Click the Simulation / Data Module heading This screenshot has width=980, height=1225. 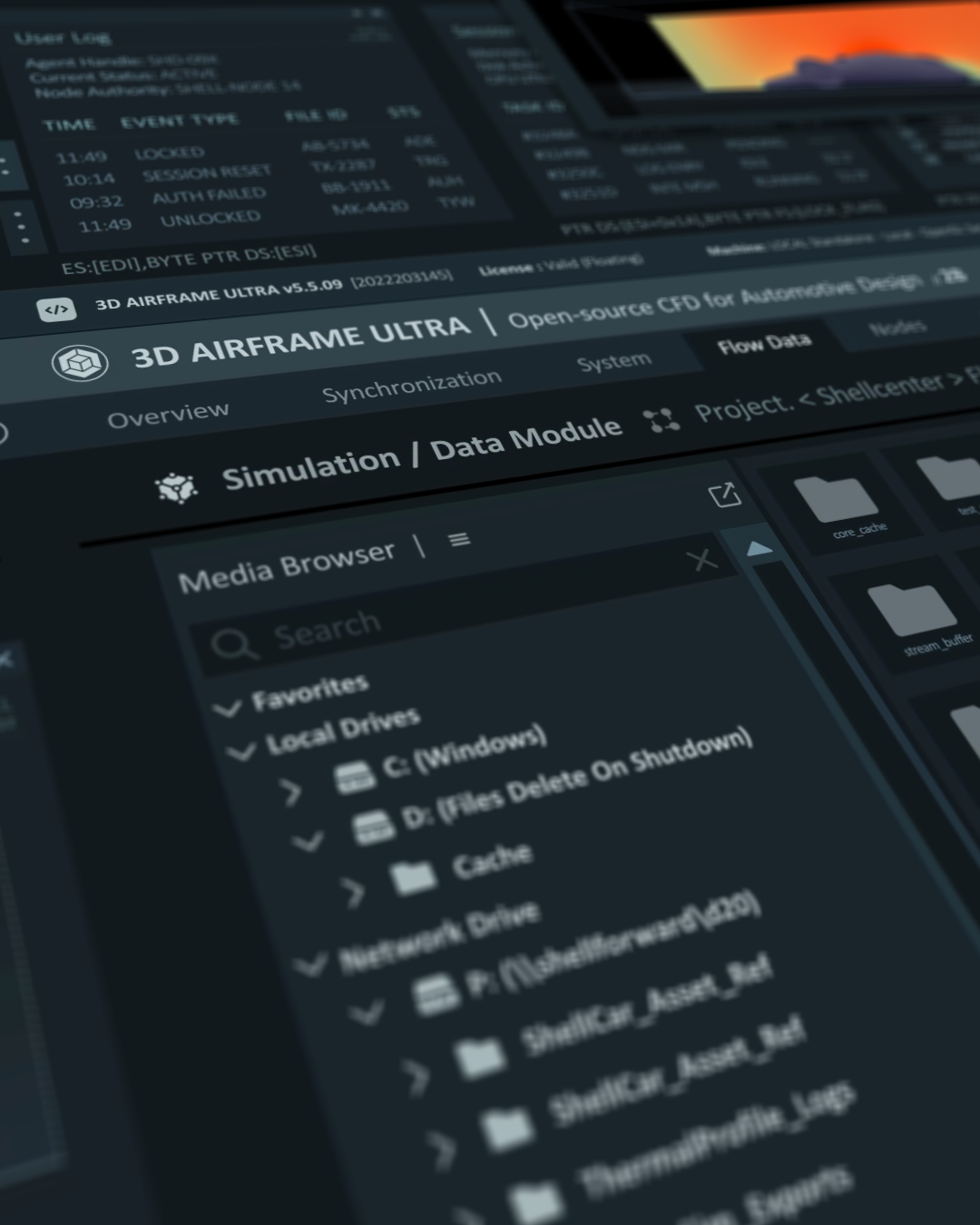tap(421, 451)
